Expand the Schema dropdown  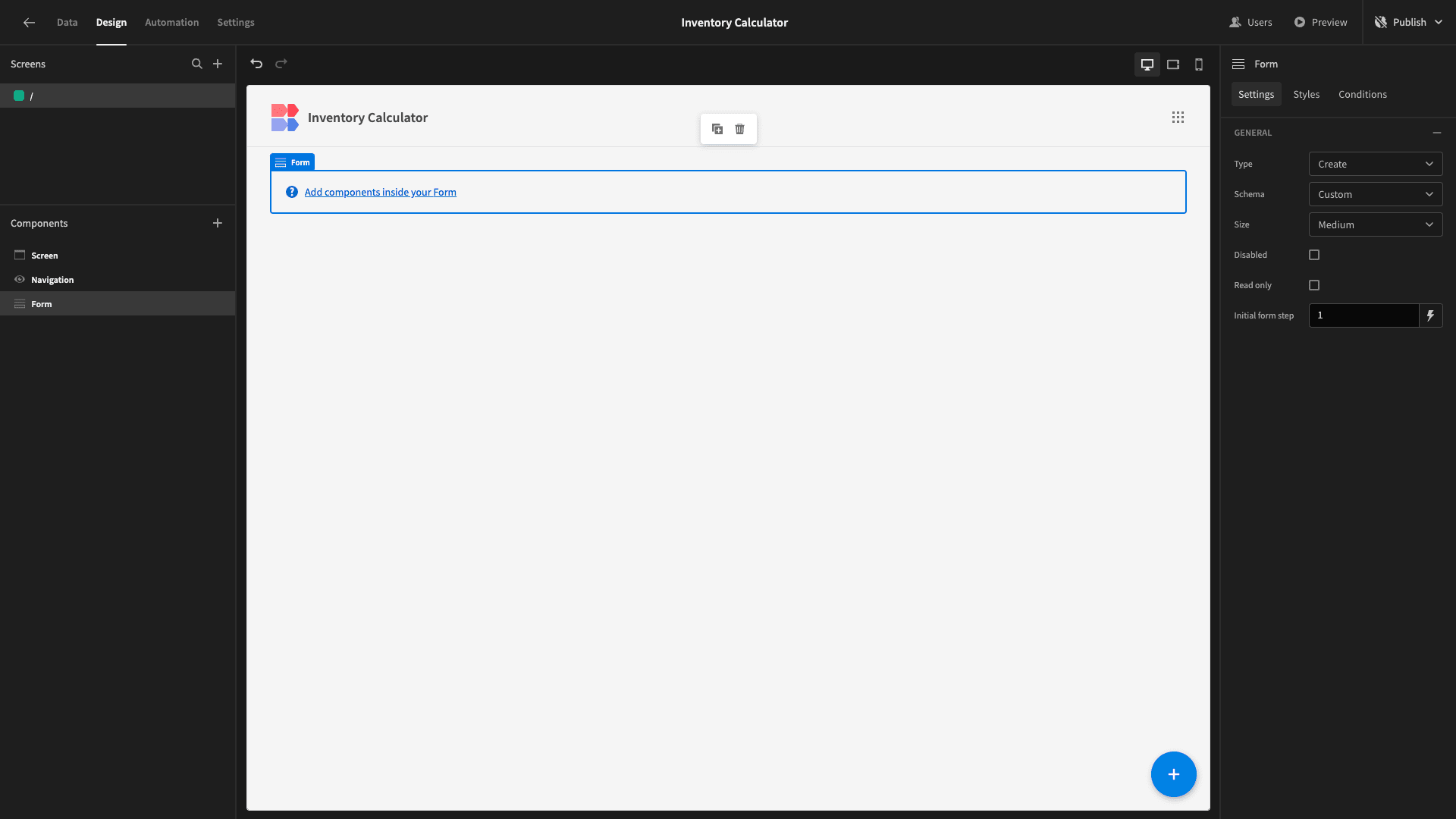[1376, 194]
